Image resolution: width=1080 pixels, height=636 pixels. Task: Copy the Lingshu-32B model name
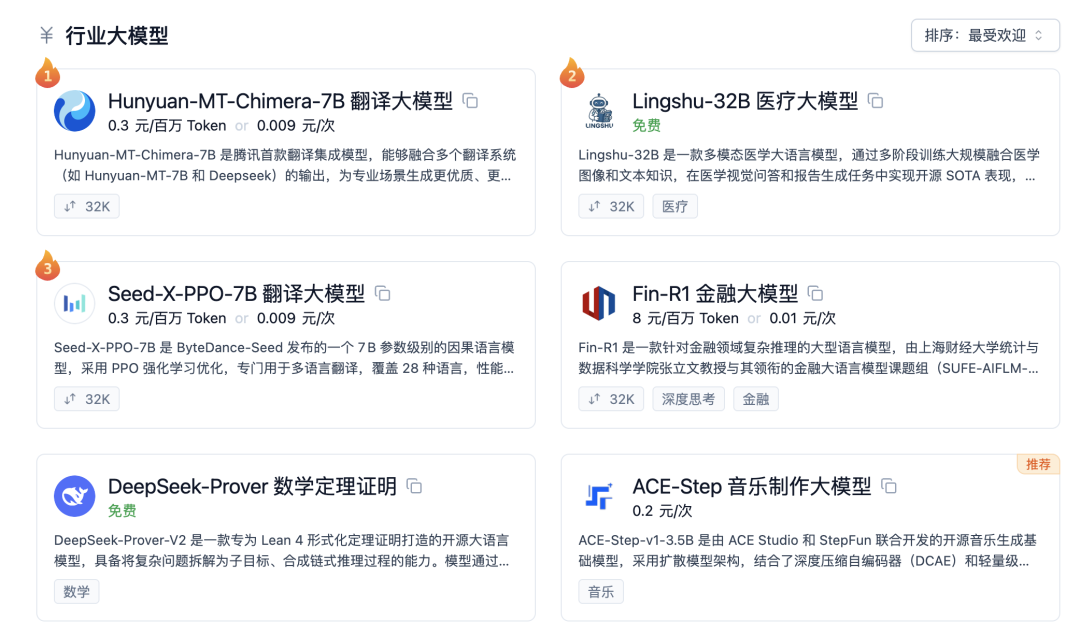click(x=876, y=100)
